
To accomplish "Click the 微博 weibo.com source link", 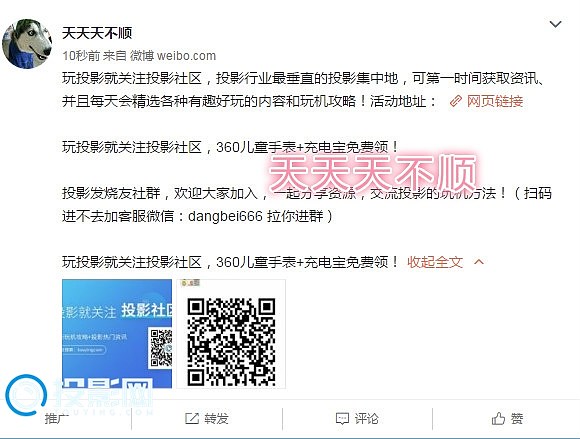I will [173, 56].
